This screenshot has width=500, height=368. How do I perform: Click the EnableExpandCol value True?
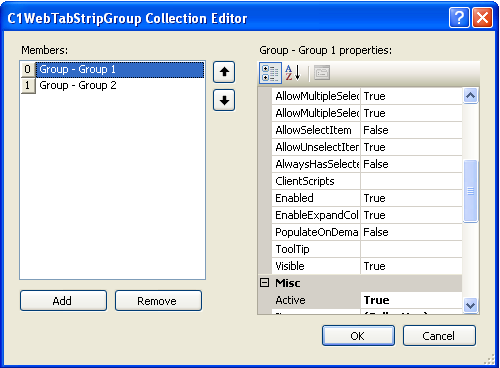[x=411, y=215]
